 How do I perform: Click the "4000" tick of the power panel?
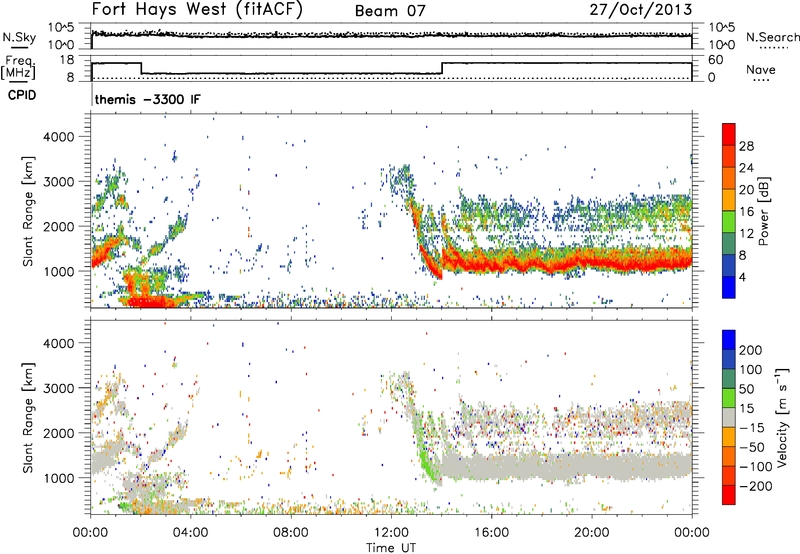[59, 137]
